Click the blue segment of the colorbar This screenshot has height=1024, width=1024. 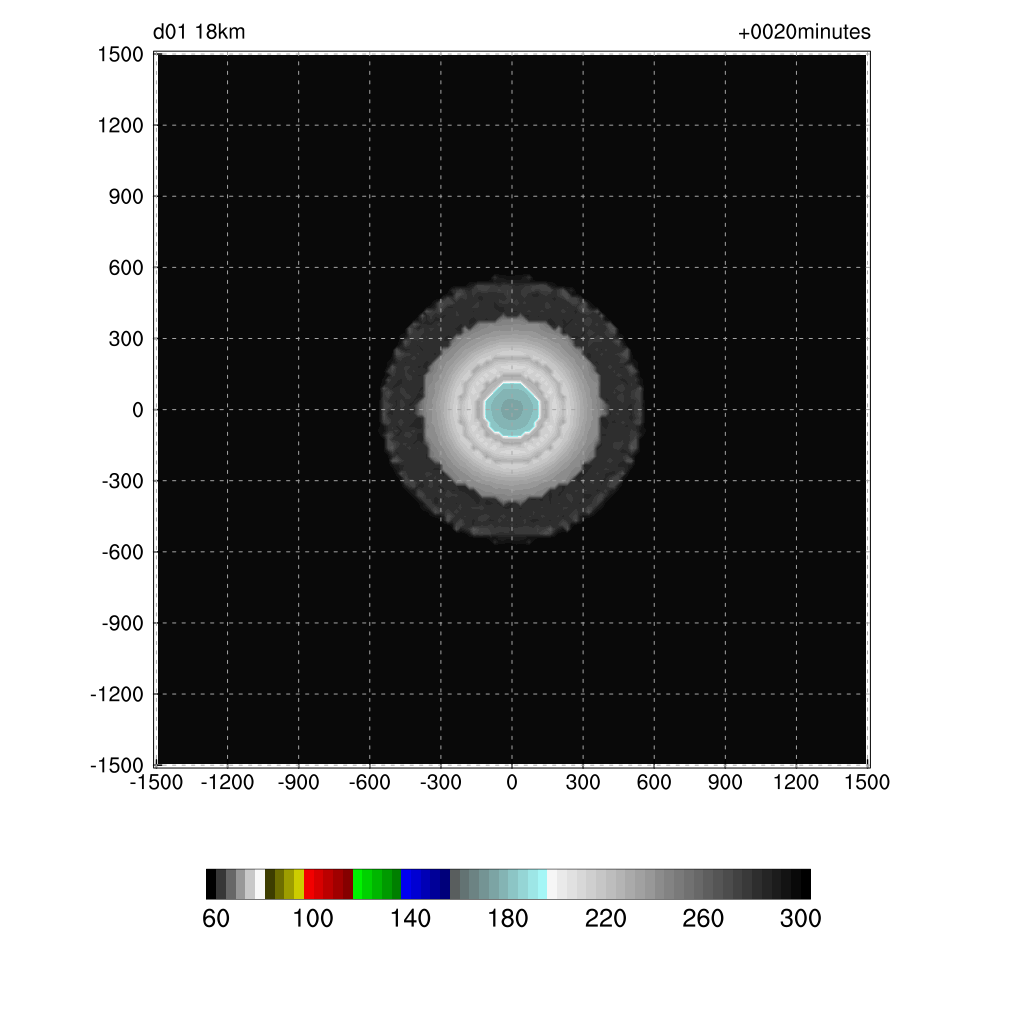[x=426, y=884]
